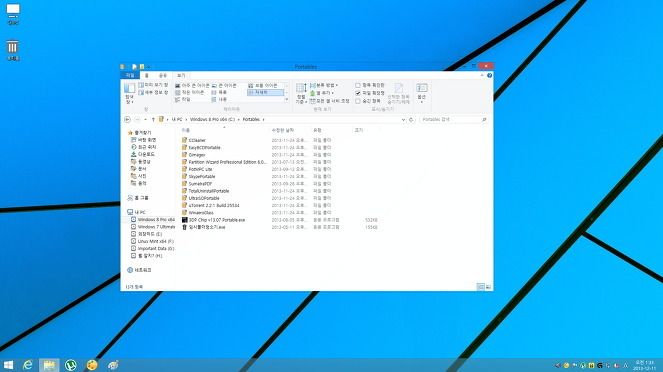Enable the Hidden items checkbox
Image resolution: width=663 pixels, height=372 pixels.
click(358, 101)
